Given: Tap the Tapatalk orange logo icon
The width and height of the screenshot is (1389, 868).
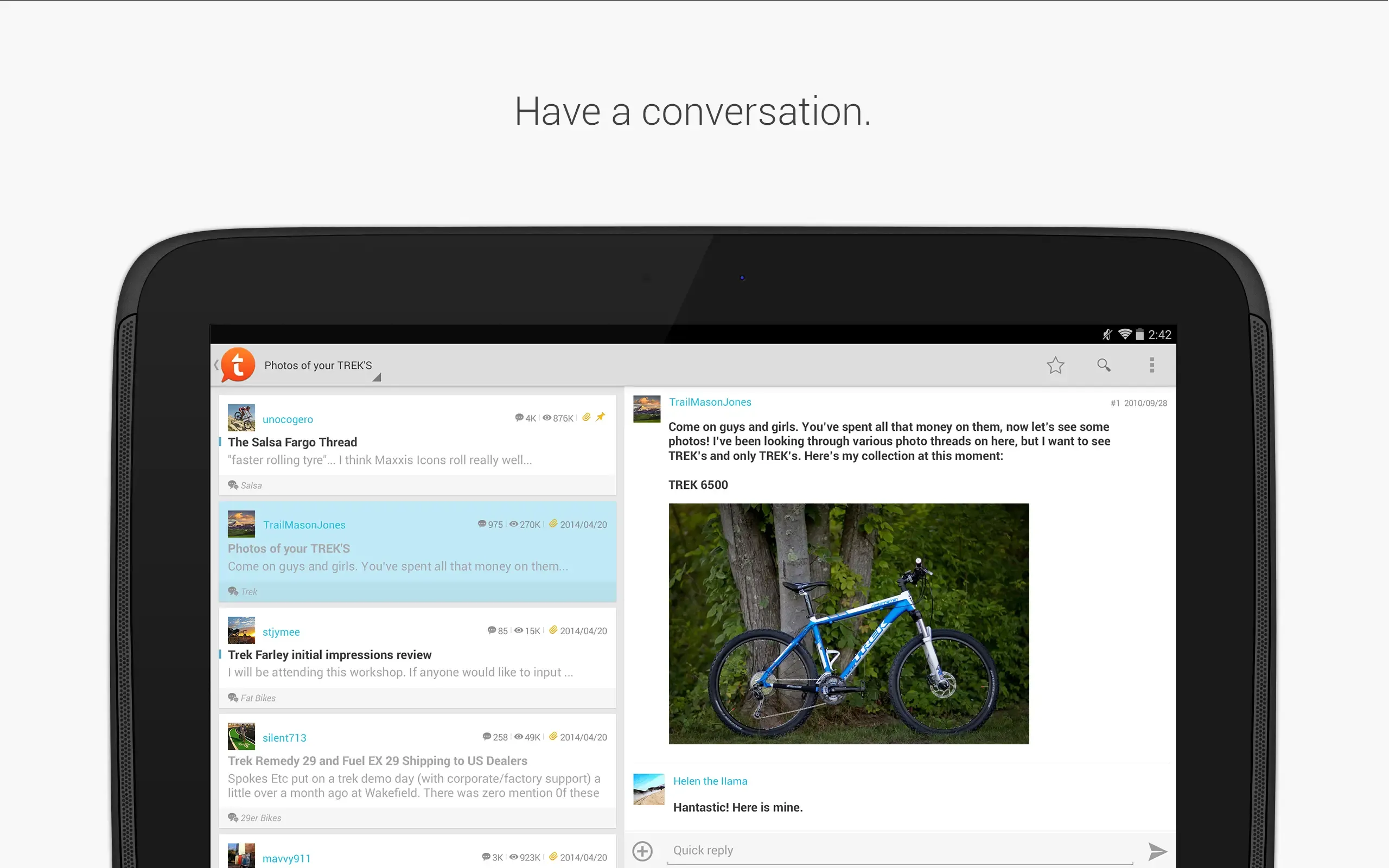Looking at the screenshot, I should (x=238, y=365).
